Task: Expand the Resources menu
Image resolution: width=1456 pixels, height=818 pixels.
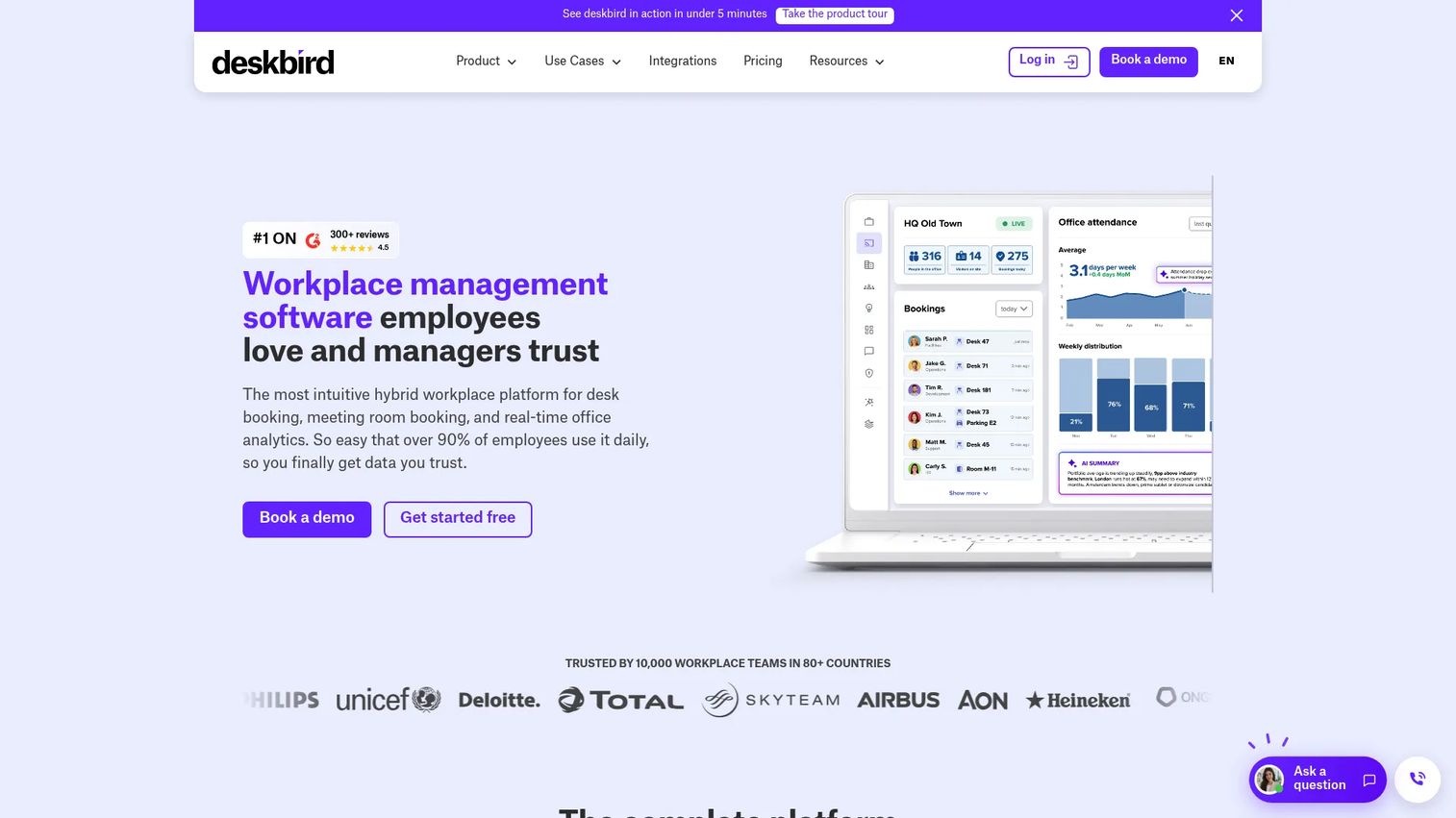Action: pos(846,61)
